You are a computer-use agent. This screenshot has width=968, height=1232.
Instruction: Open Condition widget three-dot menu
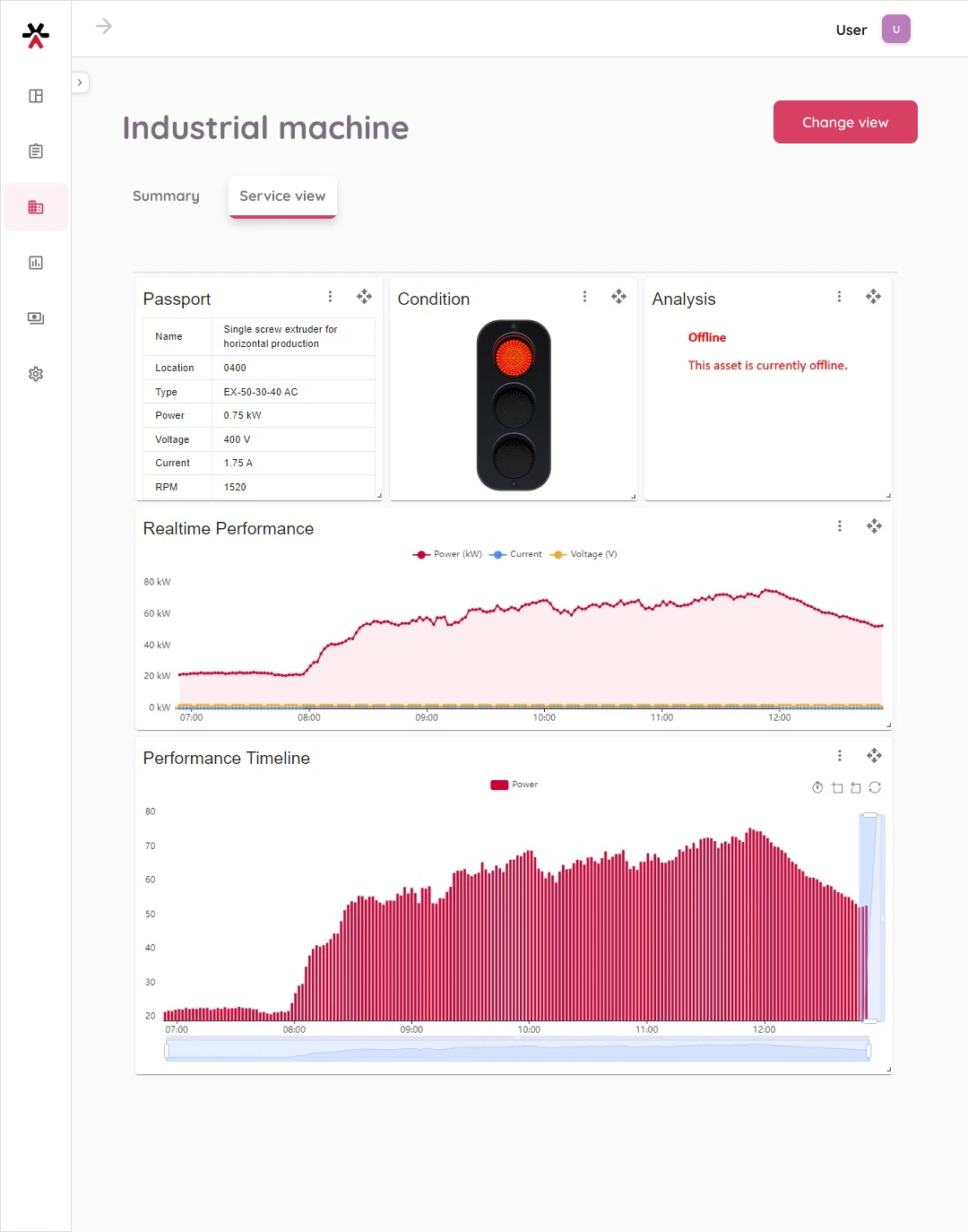[x=584, y=297]
